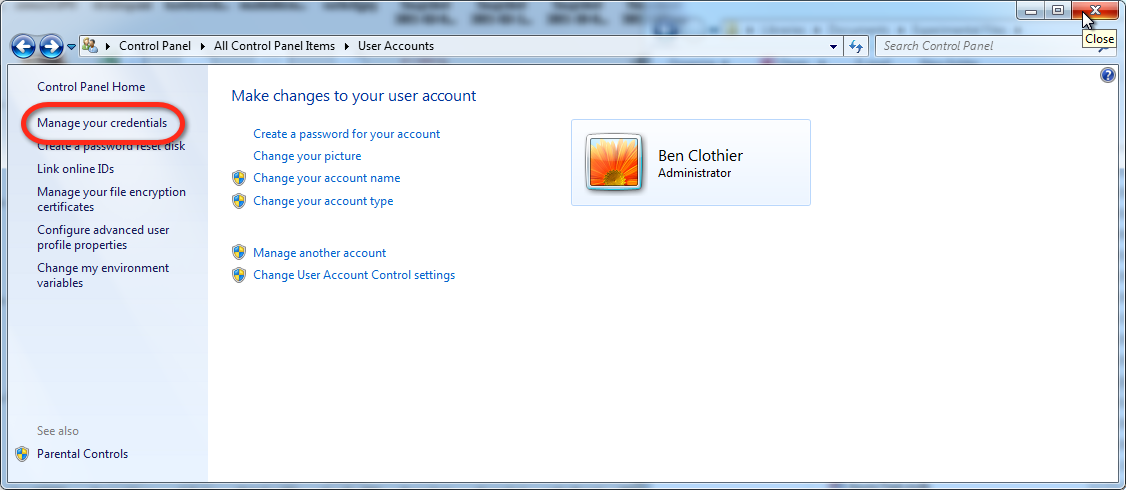Open Change my environment variables
The height and width of the screenshot is (490, 1126).
(x=103, y=275)
